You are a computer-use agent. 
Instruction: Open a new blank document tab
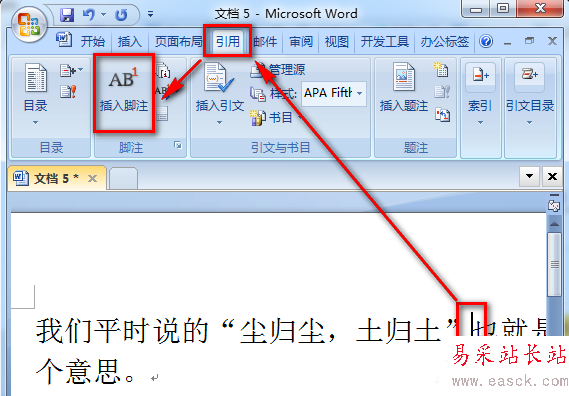[x=123, y=179]
